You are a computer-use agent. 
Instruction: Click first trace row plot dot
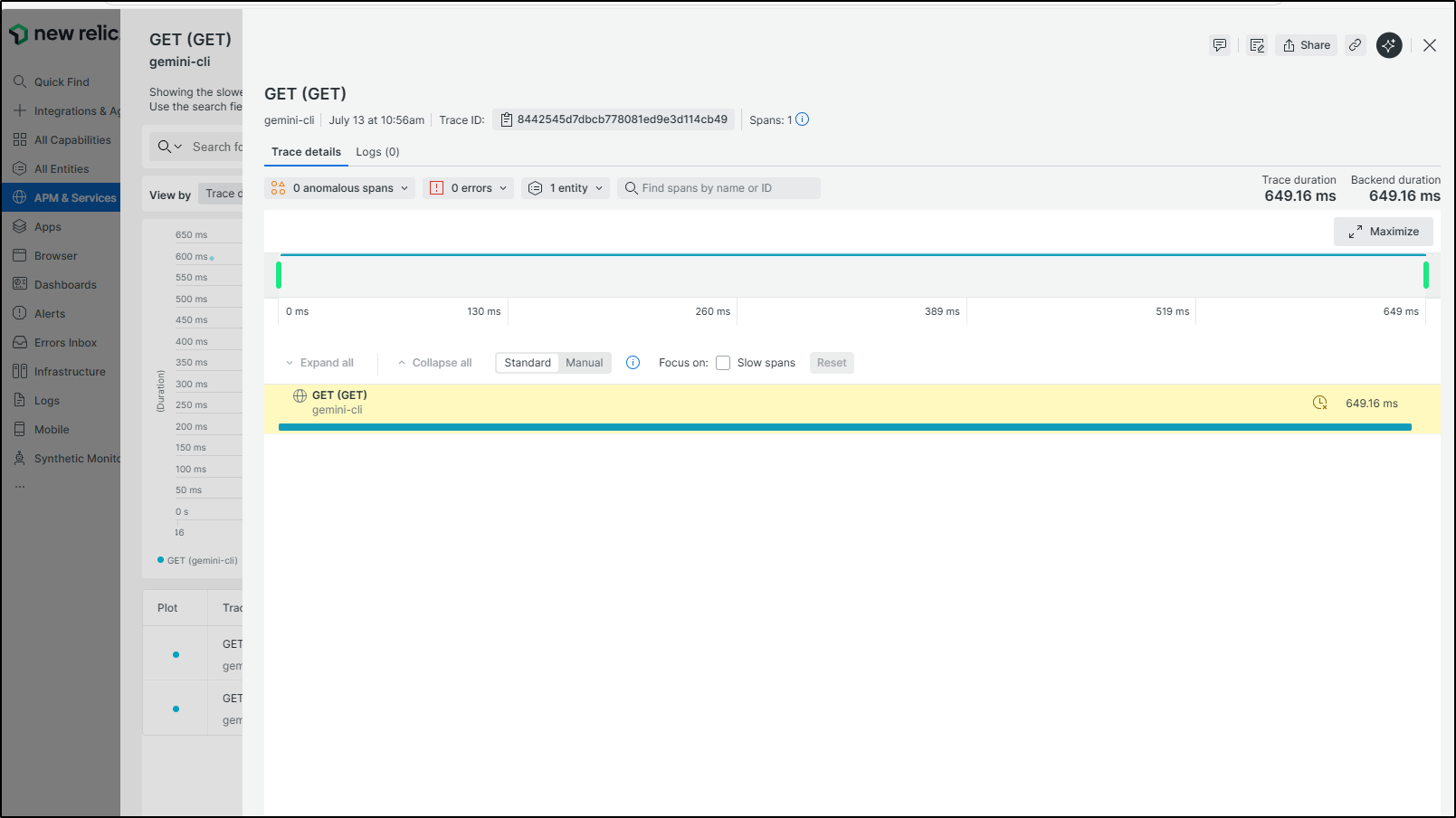176,654
